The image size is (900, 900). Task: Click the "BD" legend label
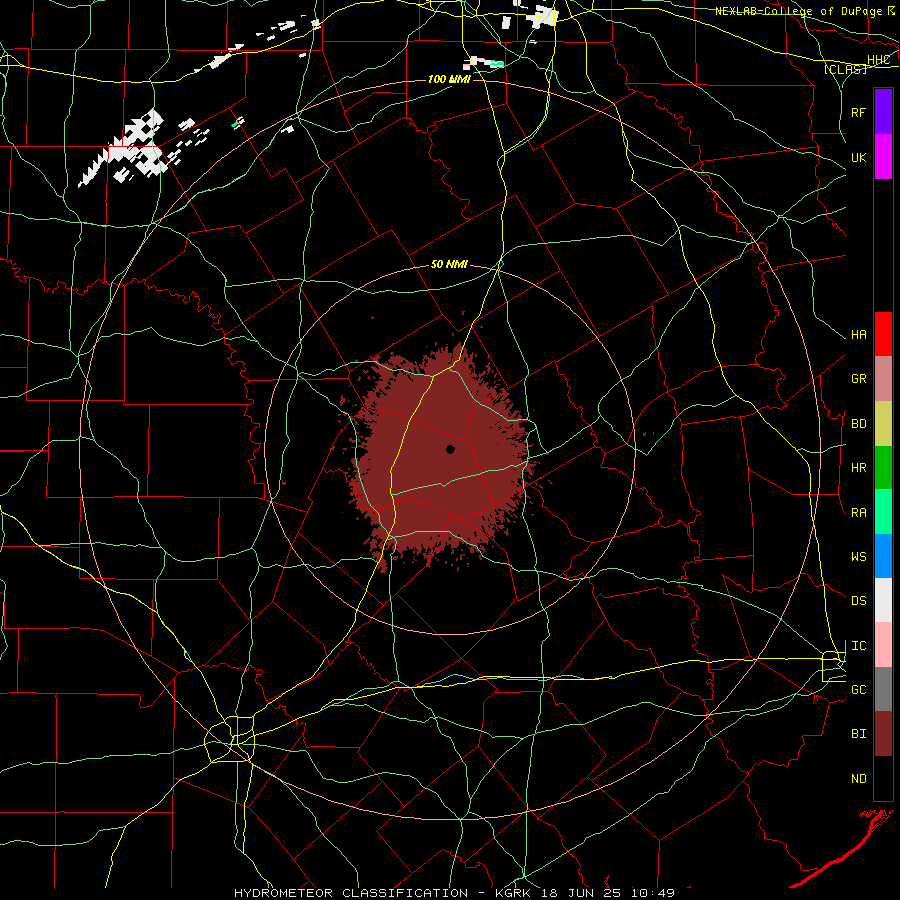coord(859,424)
